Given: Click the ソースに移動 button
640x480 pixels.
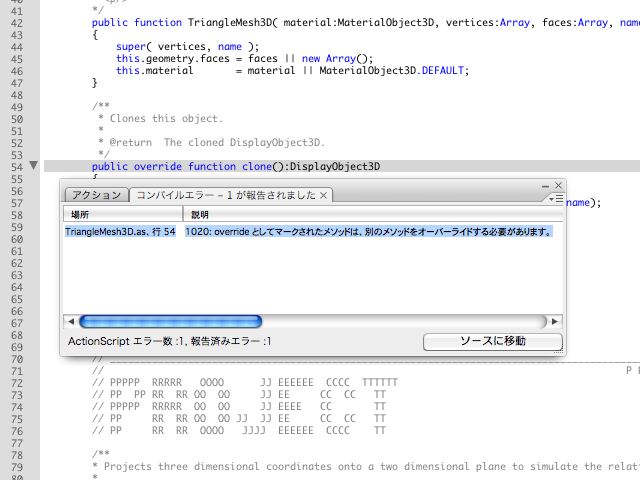Looking at the screenshot, I should [491, 341].
